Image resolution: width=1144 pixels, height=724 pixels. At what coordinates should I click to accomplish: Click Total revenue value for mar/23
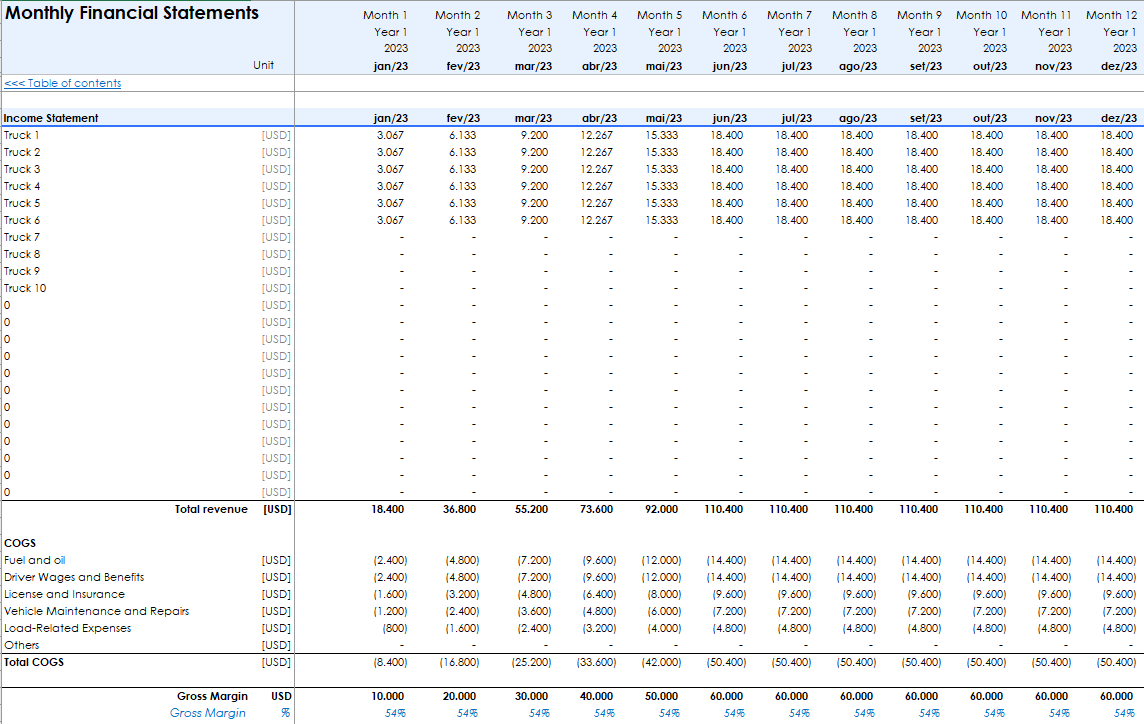click(531, 509)
